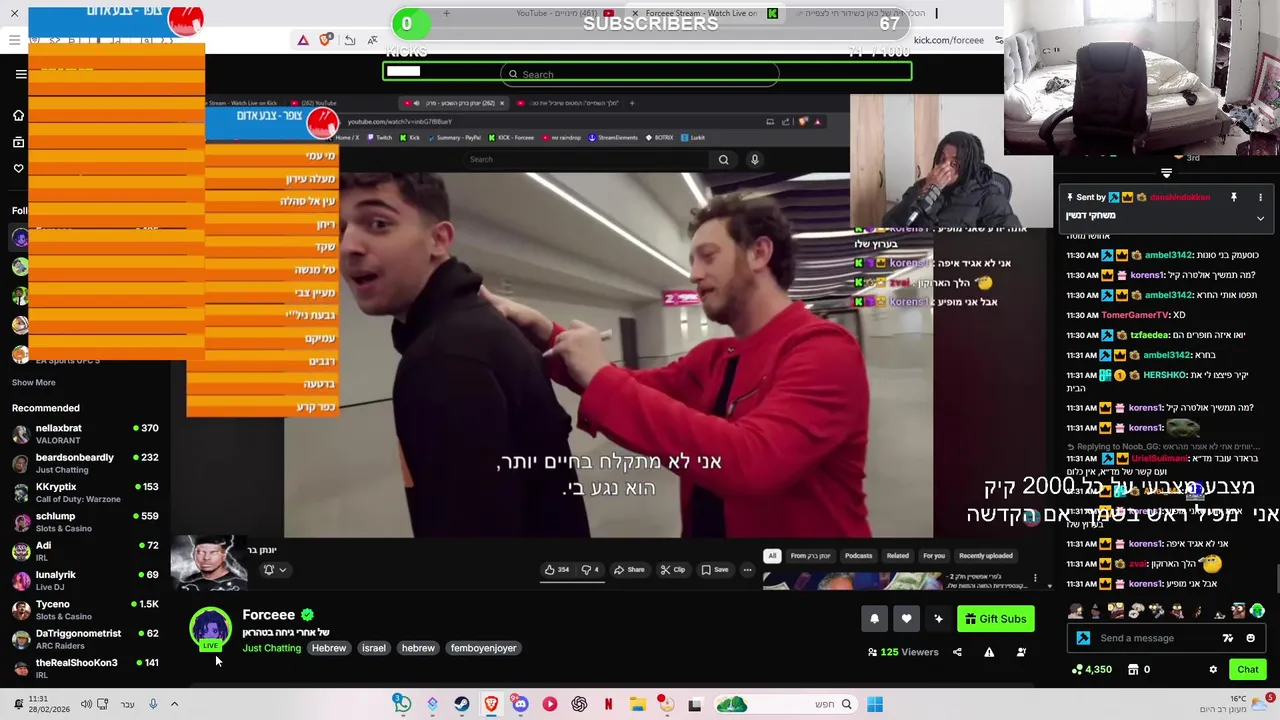Click the israel tag
Screen dimensions: 1280x720
tap(373, 648)
